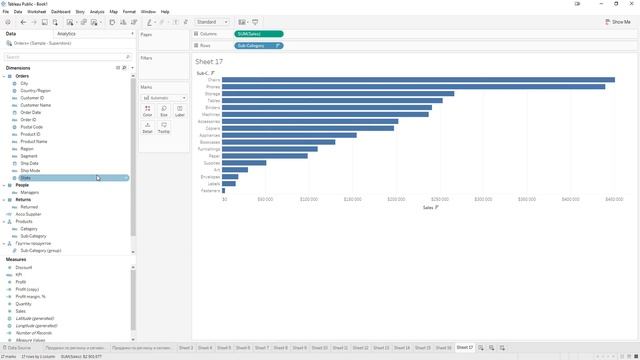Click the Color card in Marks

pos(147,111)
